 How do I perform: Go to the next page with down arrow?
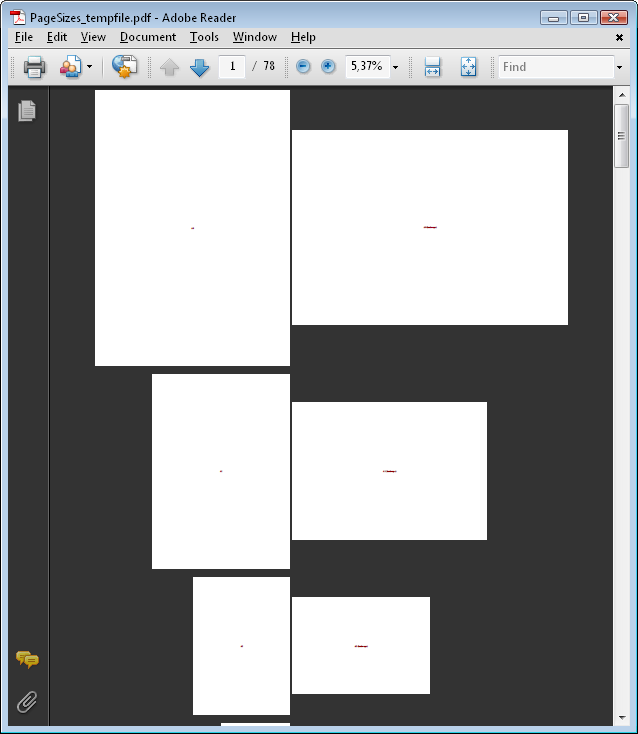tap(199, 67)
